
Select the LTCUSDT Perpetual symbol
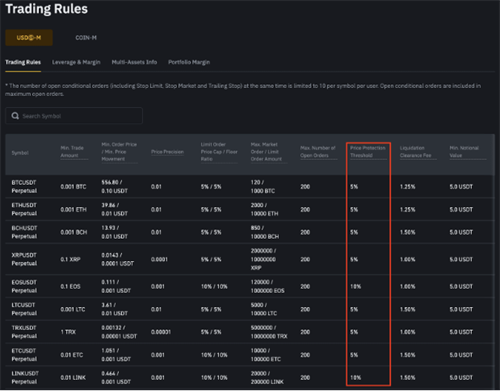[24, 309]
